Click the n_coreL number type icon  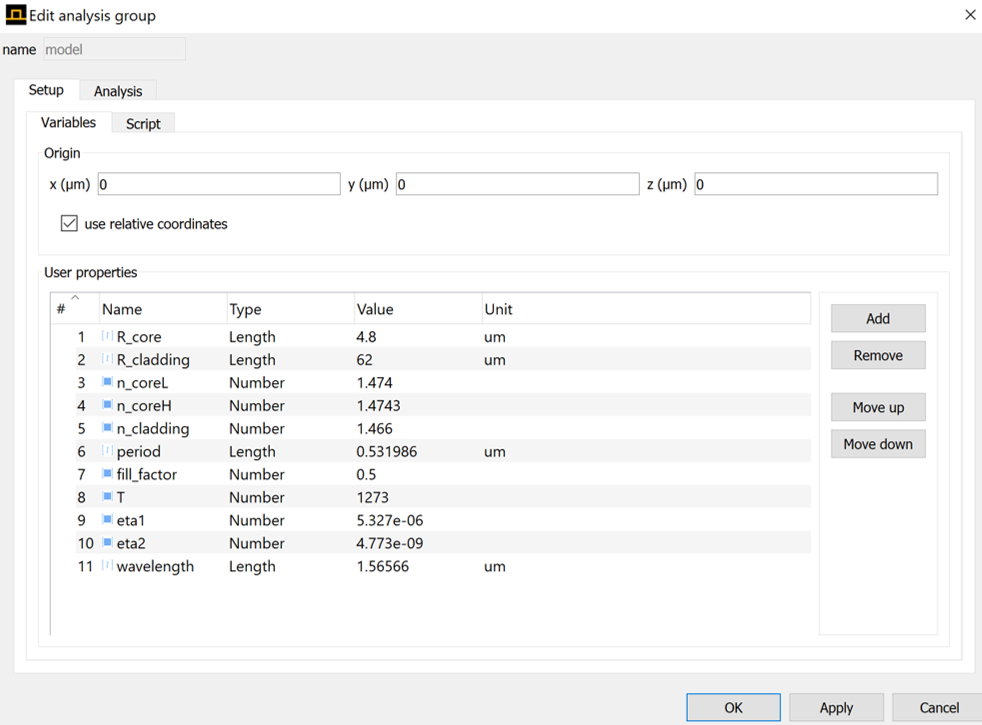(x=107, y=382)
